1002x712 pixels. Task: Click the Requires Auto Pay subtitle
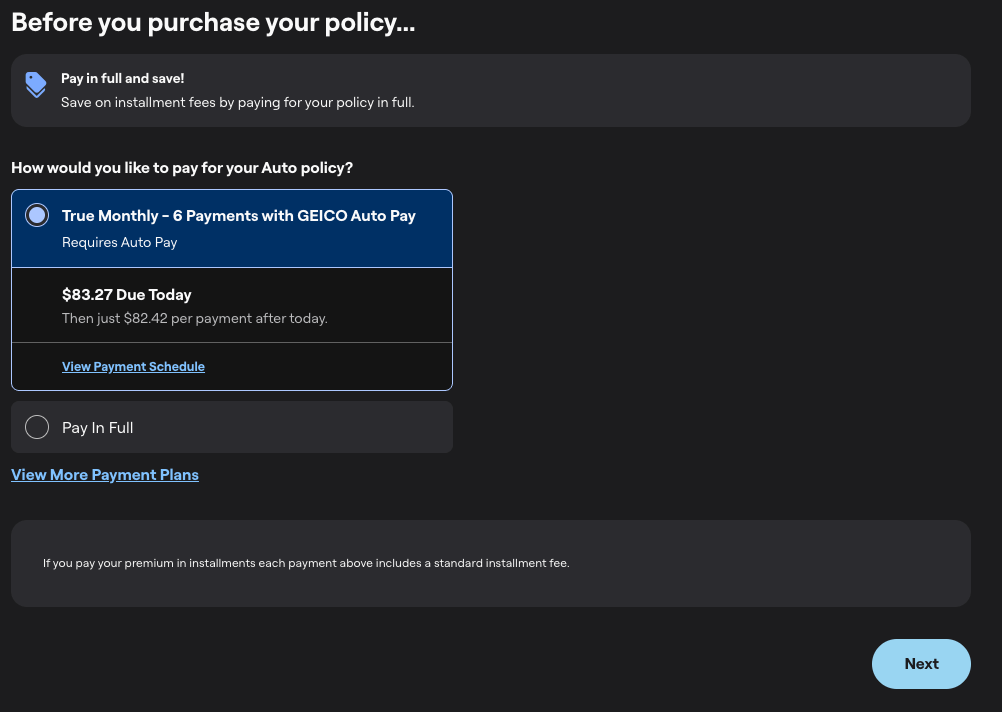(119, 242)
